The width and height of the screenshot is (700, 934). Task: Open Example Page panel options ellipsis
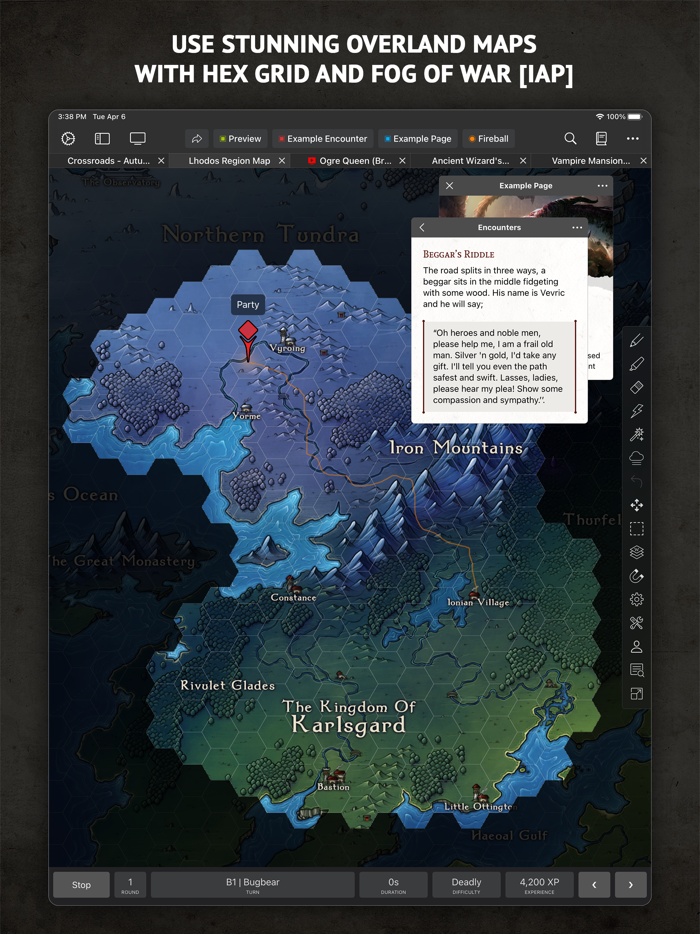[x=602, y=186]
